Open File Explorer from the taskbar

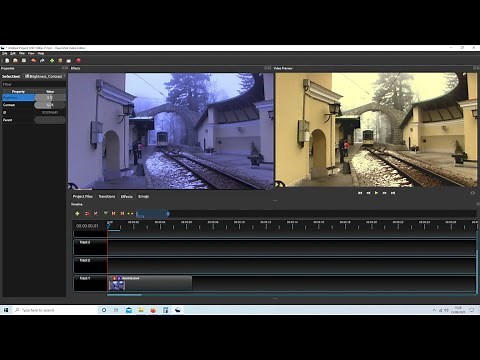pyautogui.click(x=141, y=310)
